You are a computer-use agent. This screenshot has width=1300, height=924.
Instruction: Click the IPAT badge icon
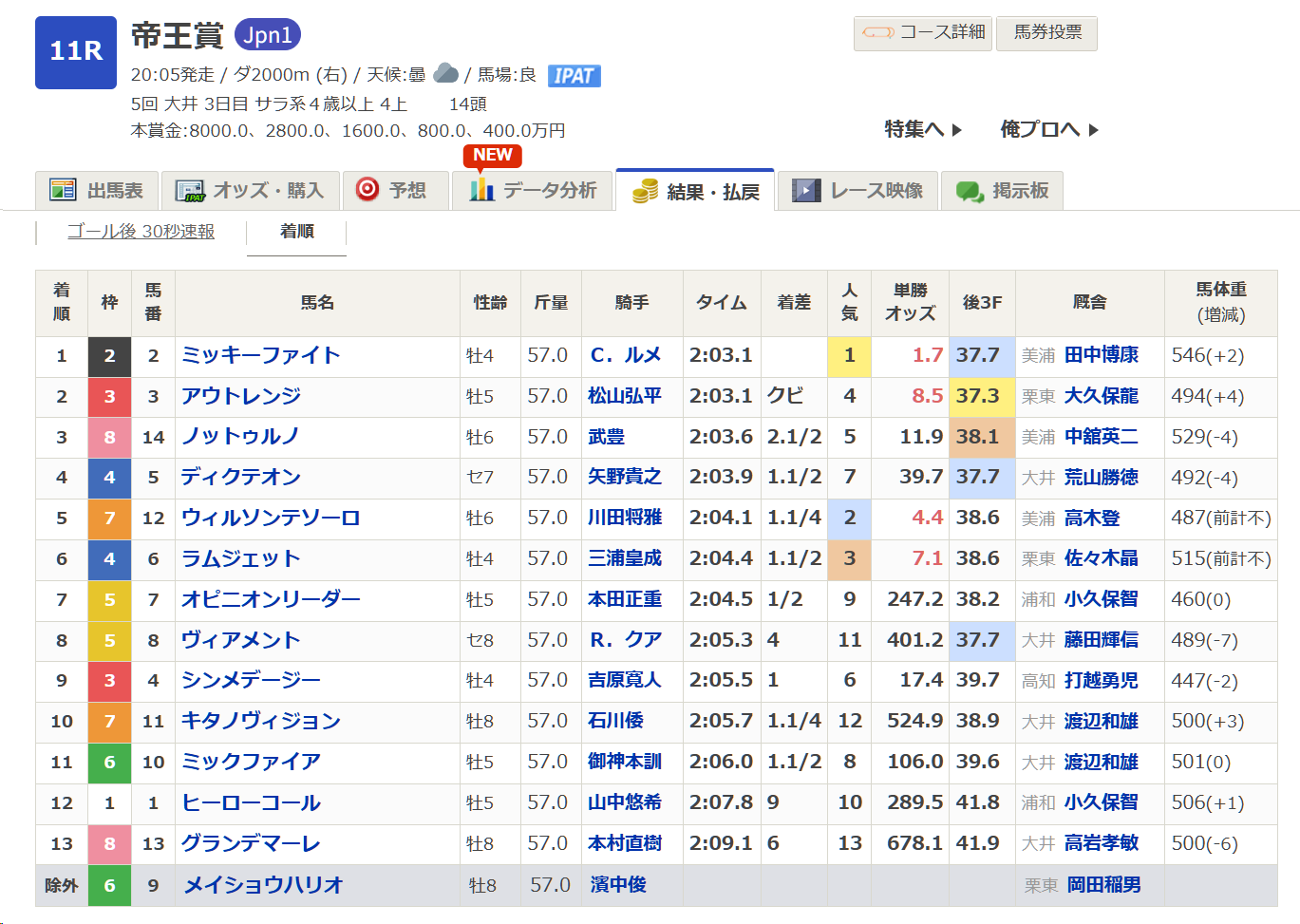(x=575, y=76)
